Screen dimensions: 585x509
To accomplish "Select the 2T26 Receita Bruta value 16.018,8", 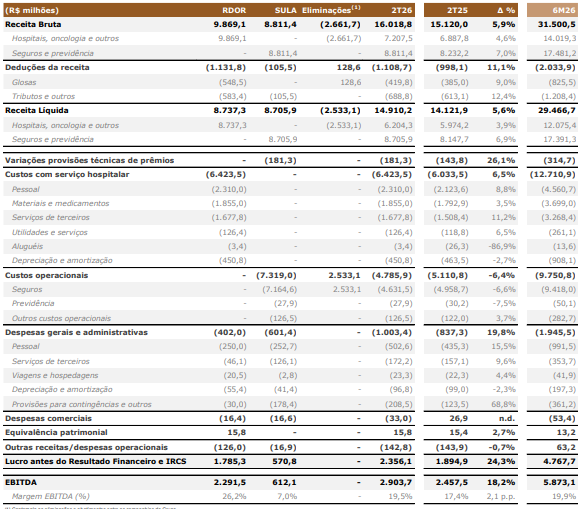I will point(393,25).
